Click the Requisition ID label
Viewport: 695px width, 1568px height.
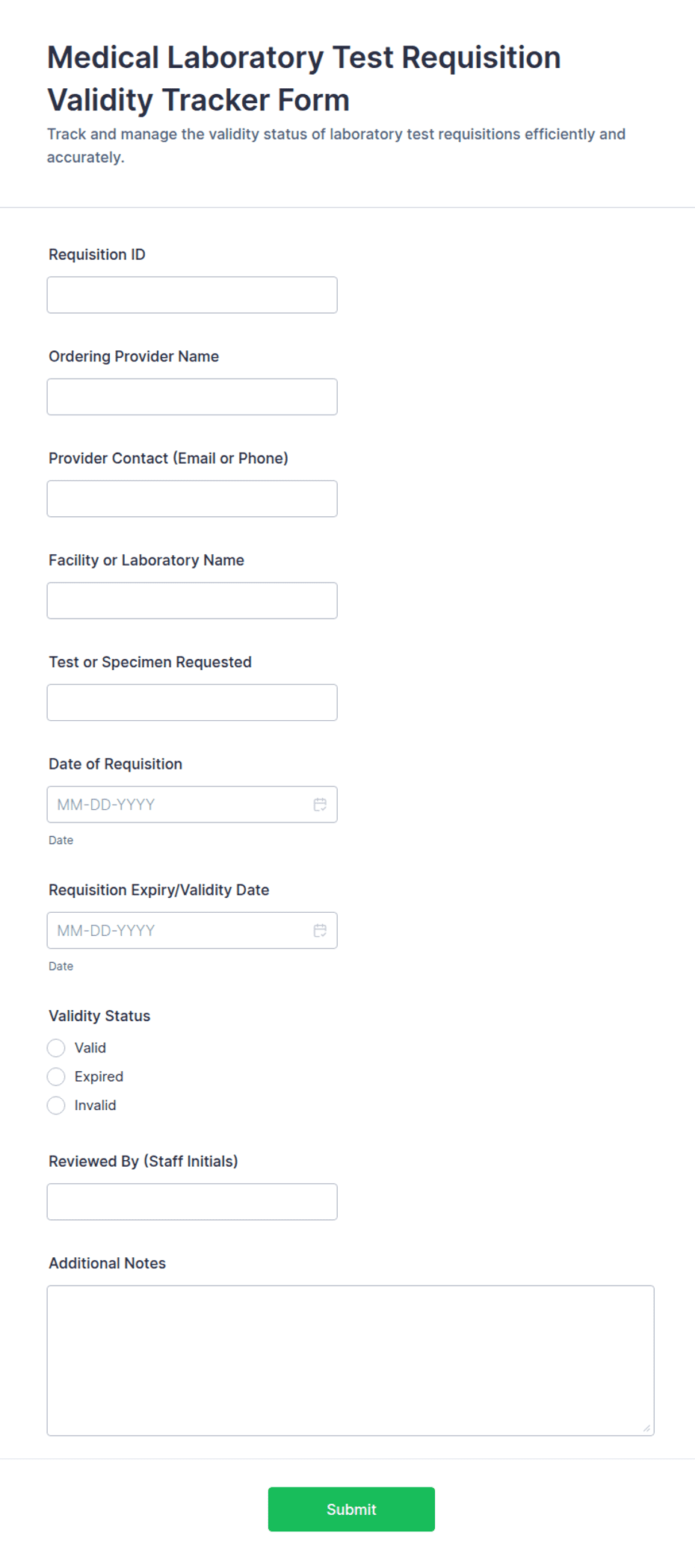pyautogui.click(x=97, y=255)
